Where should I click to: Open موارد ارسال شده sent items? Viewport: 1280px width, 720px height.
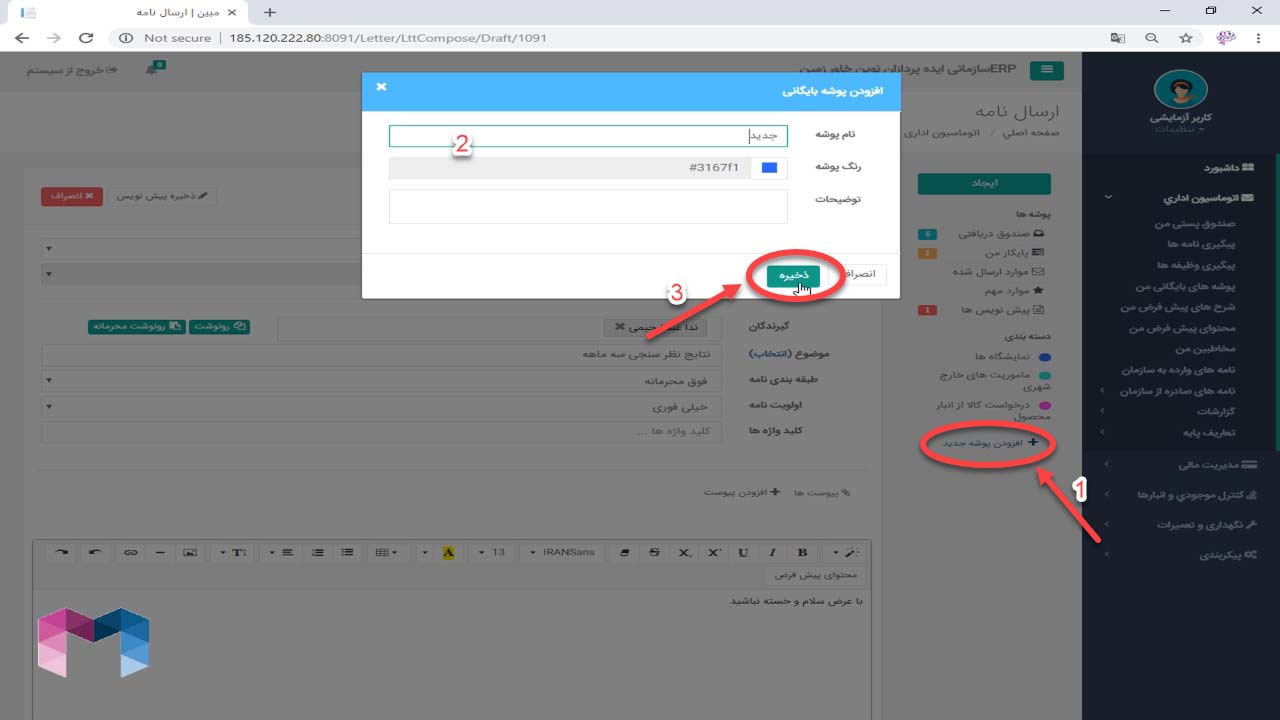pyautogui.click(x=998, y=272)
